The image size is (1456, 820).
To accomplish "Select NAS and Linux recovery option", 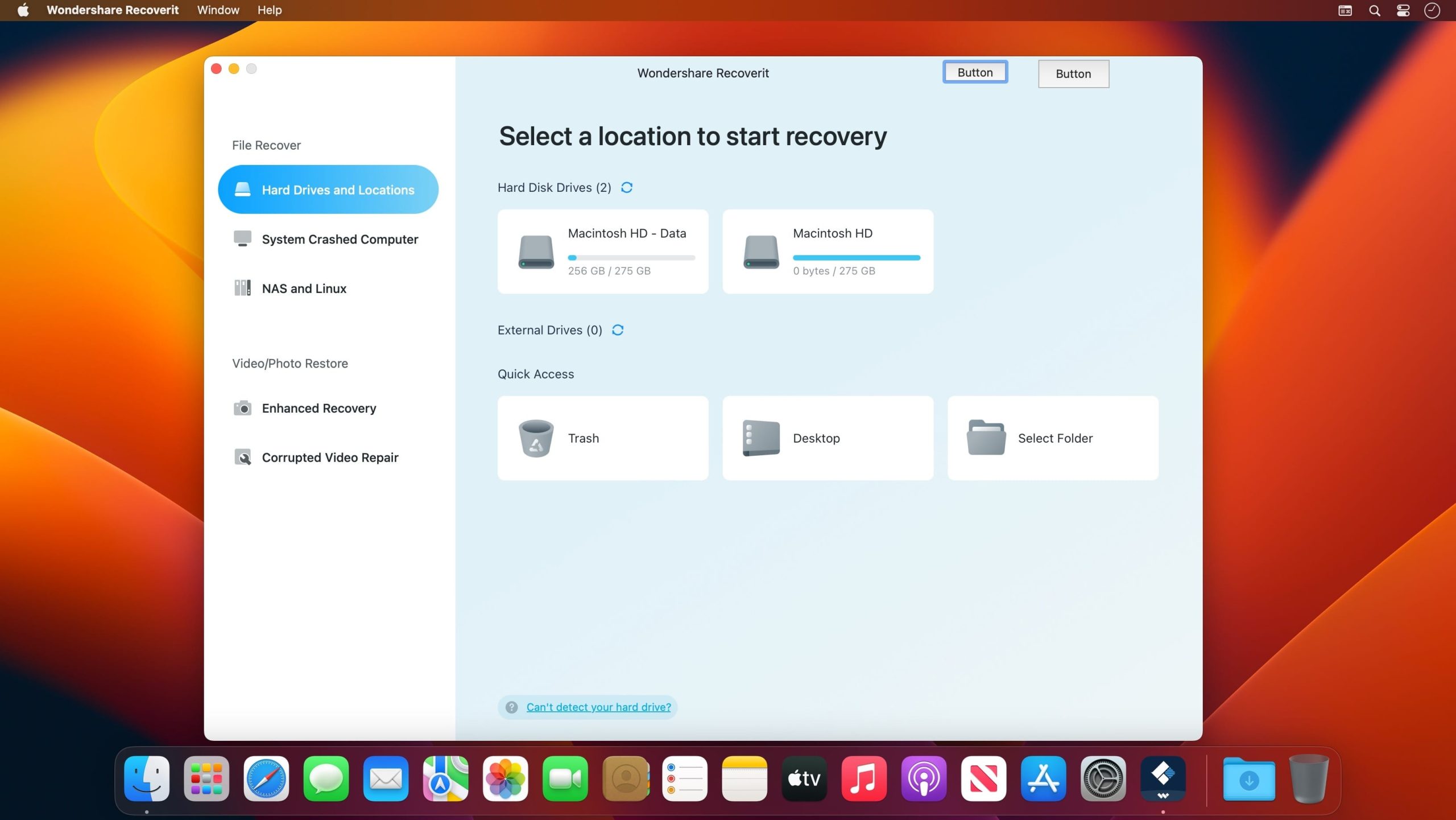I will [x=304, y=289].
